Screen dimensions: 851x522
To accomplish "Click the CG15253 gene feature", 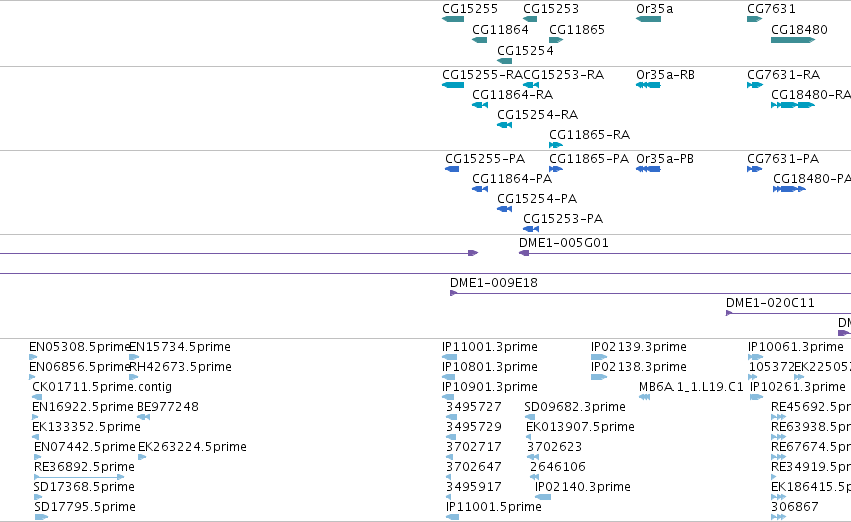I will [530, 19].
